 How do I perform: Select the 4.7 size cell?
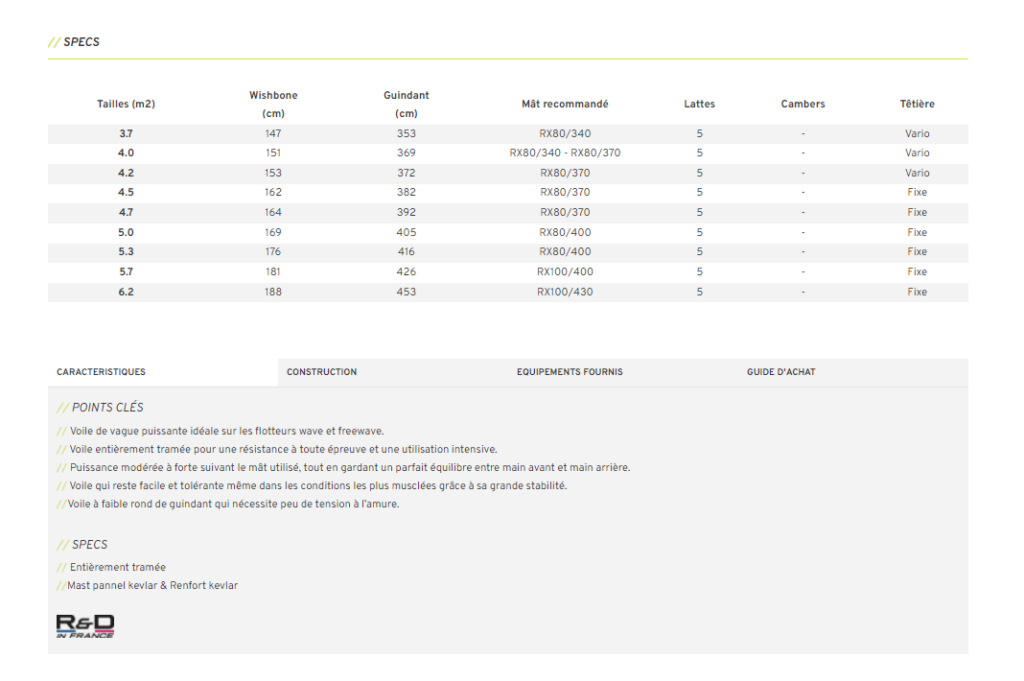pyautogui.click(x=126, y=212)
